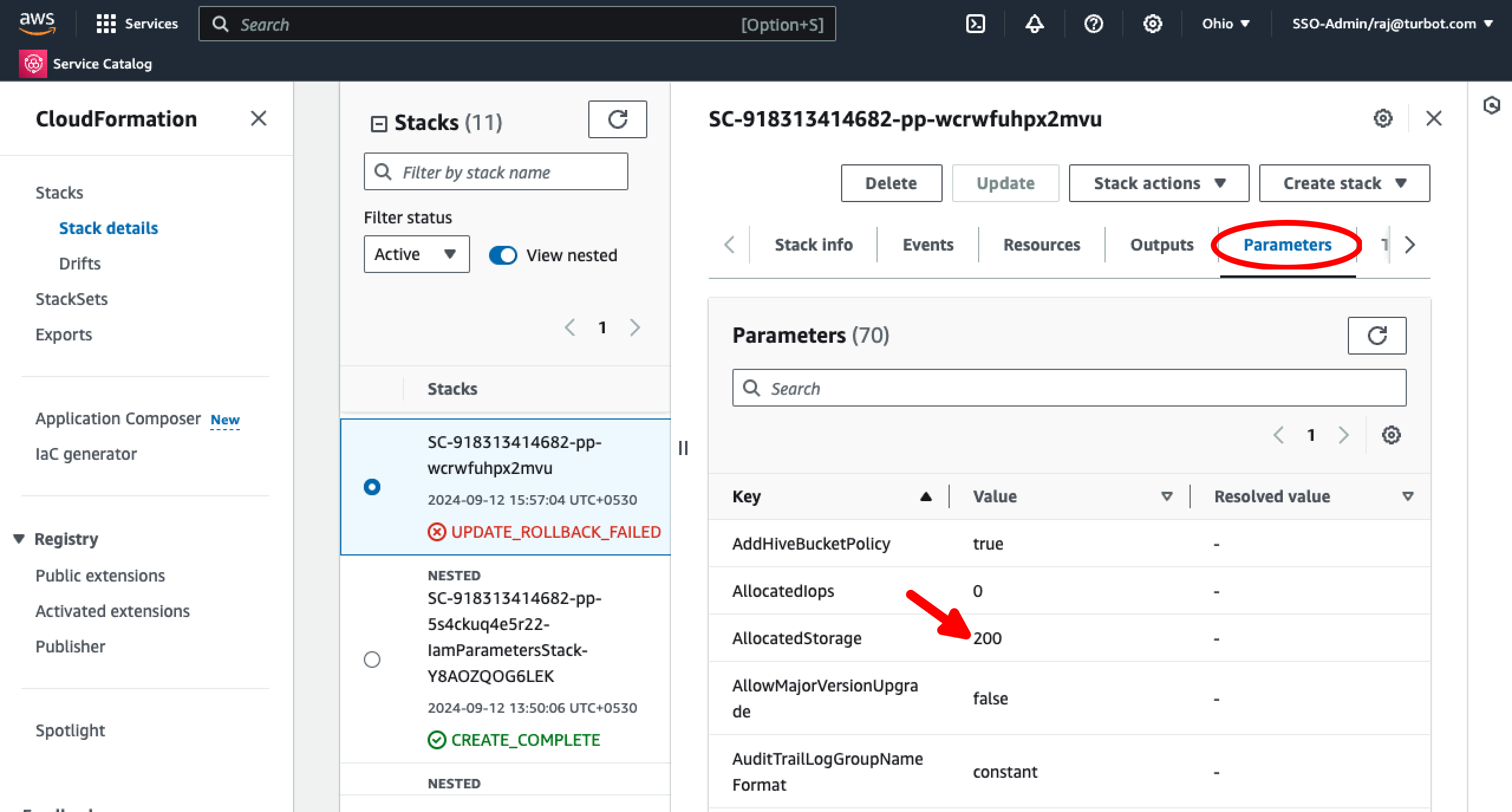Refresh the Parameters table
This screenshot has width=1512, height=812.
click(1377, 335)
